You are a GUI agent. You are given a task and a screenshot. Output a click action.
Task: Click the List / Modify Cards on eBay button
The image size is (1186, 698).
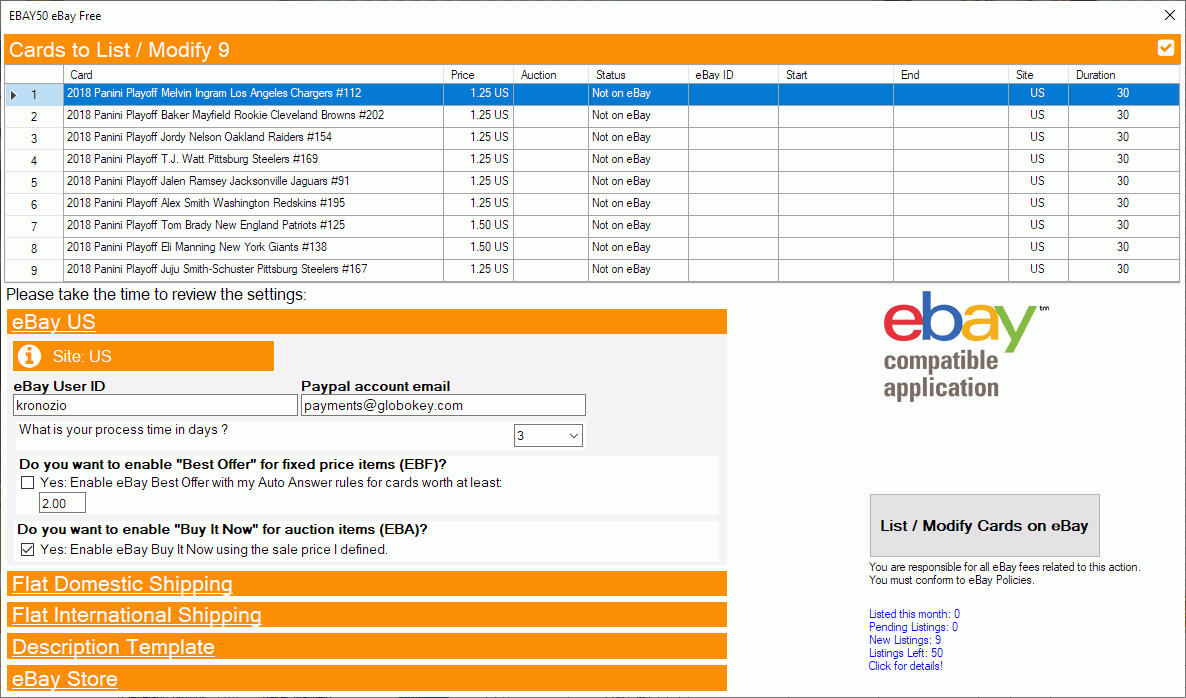click(984, 526)
